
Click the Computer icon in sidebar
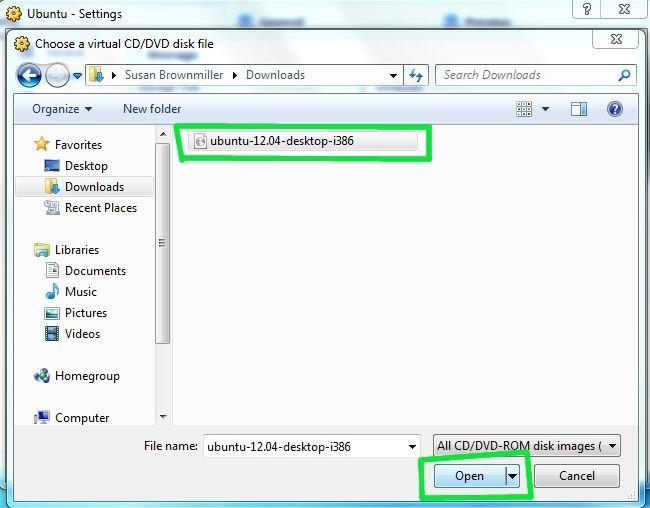tap(42, 417)
